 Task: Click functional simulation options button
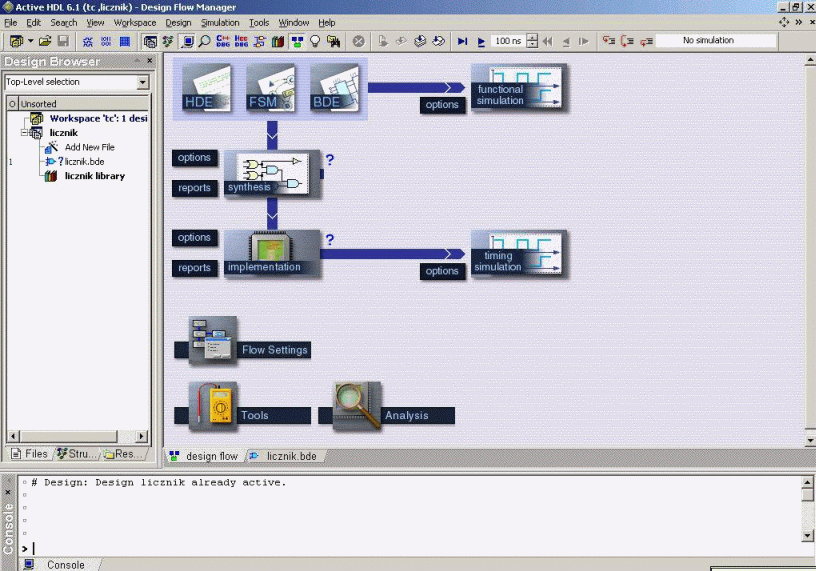tap(442, 105)
